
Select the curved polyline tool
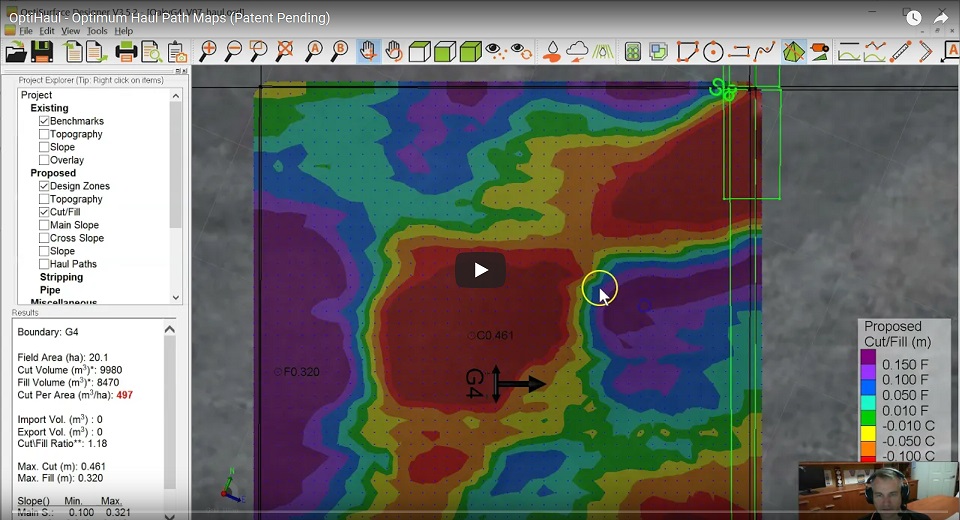764,51
